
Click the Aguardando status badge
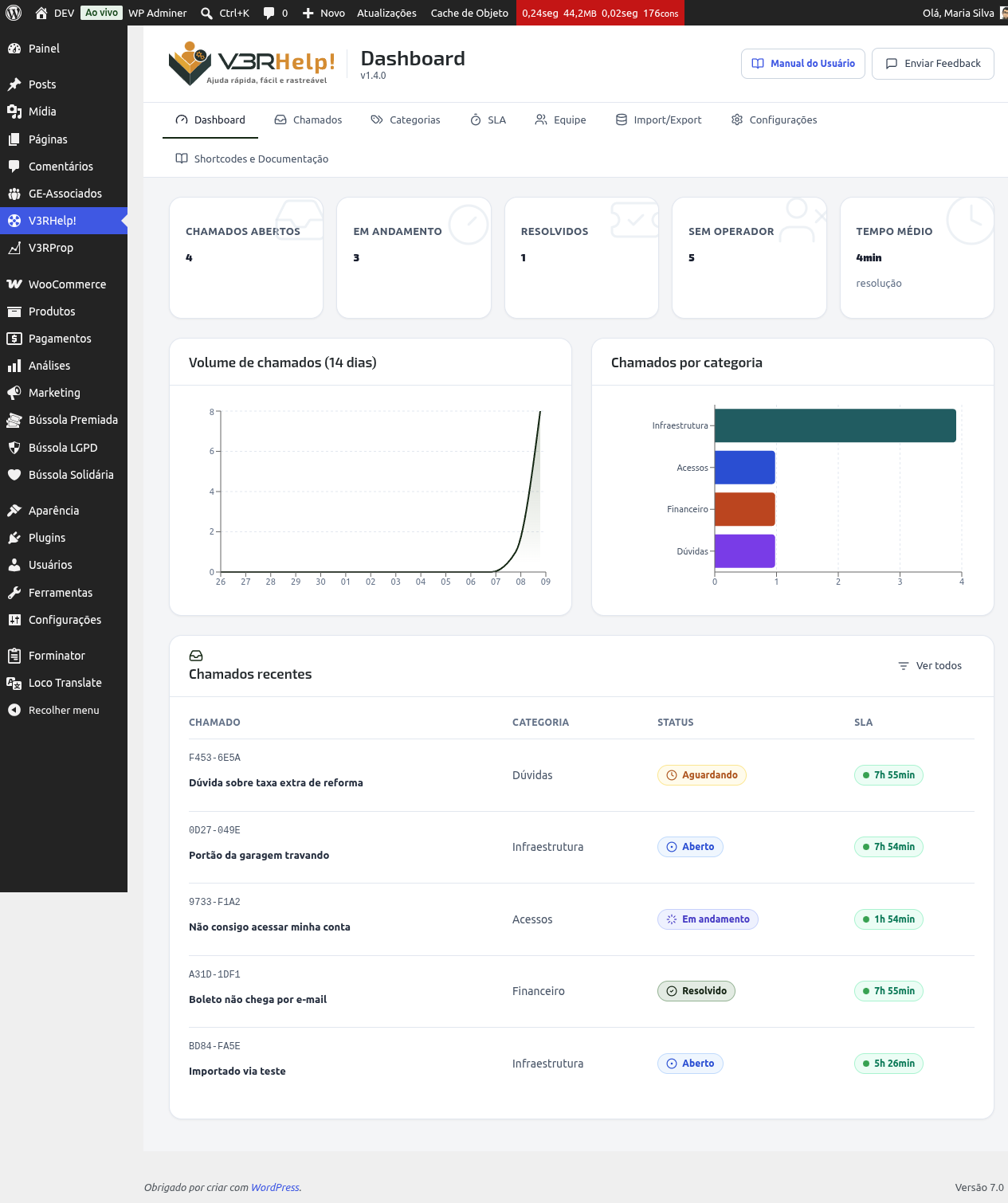pyautogui.click(x=702, y=775)
